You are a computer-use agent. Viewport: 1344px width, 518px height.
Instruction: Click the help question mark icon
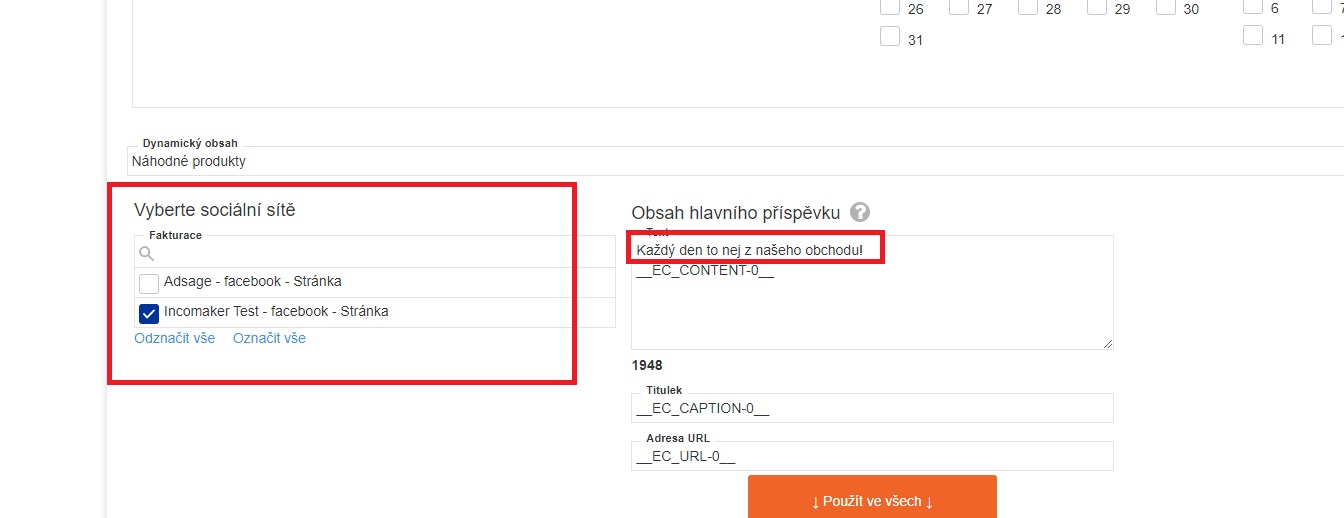860,212
